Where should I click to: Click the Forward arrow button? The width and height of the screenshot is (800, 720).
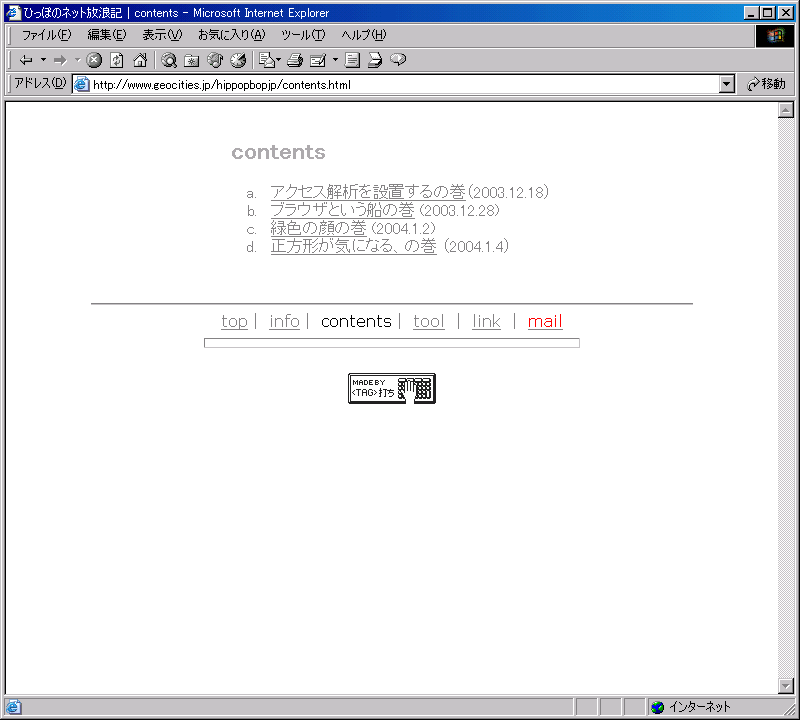(60, 60)
